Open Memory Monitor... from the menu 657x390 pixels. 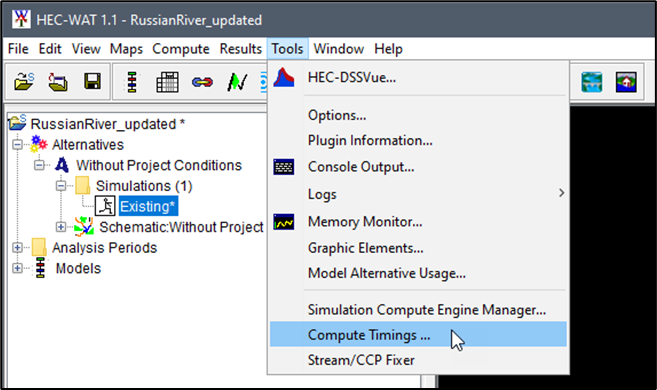[x=418, y=222]
